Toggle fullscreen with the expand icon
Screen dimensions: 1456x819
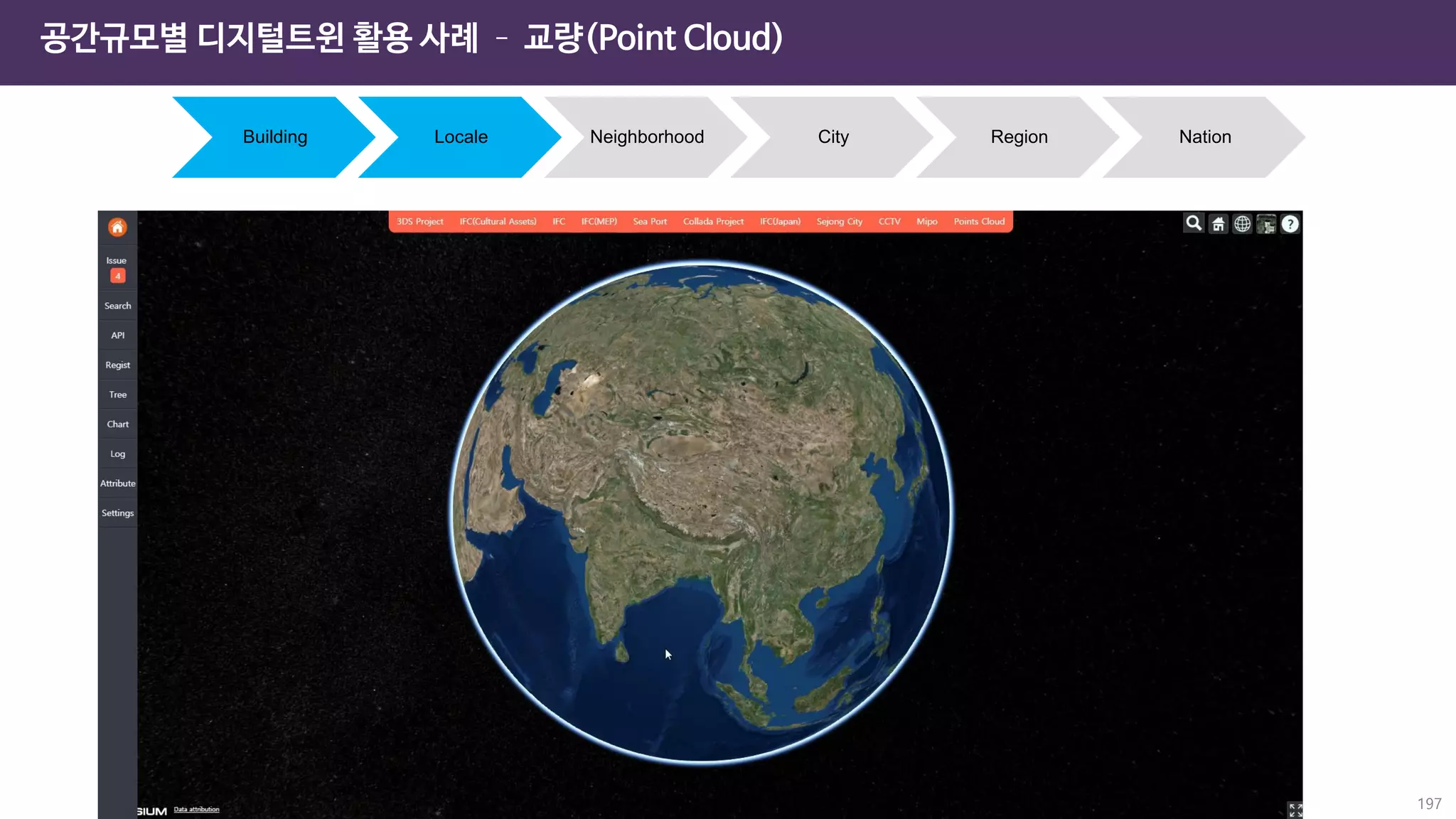(x=1295, y=810)
